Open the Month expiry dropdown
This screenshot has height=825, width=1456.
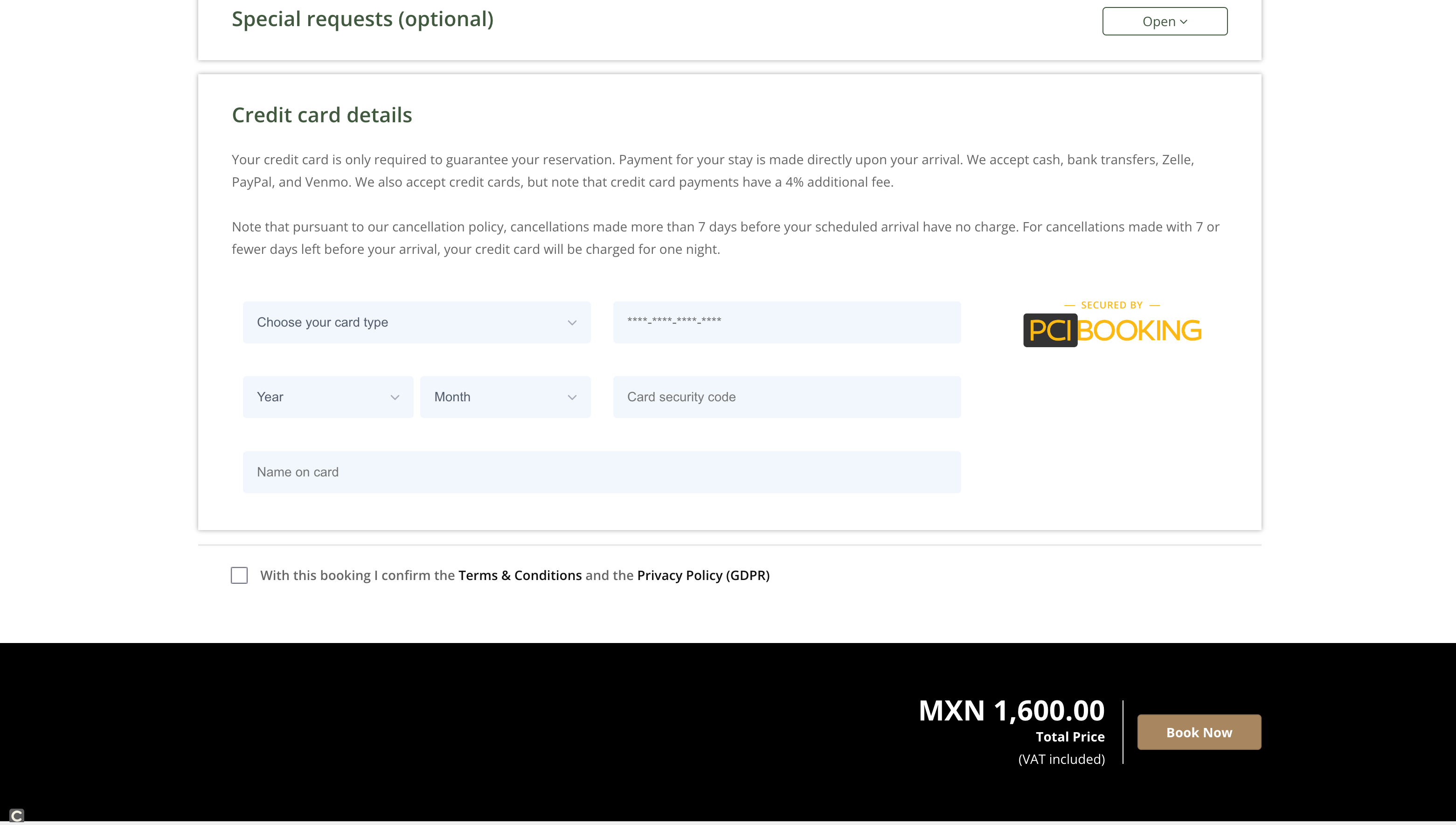[505, 397]
